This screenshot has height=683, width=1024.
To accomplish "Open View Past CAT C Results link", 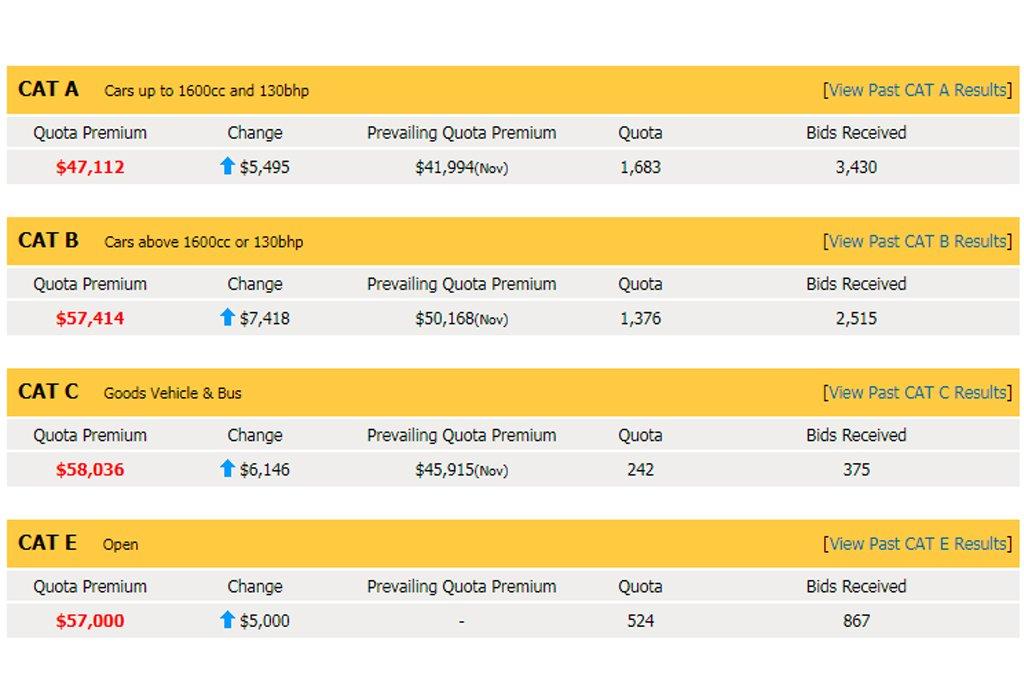I will 918,392.
